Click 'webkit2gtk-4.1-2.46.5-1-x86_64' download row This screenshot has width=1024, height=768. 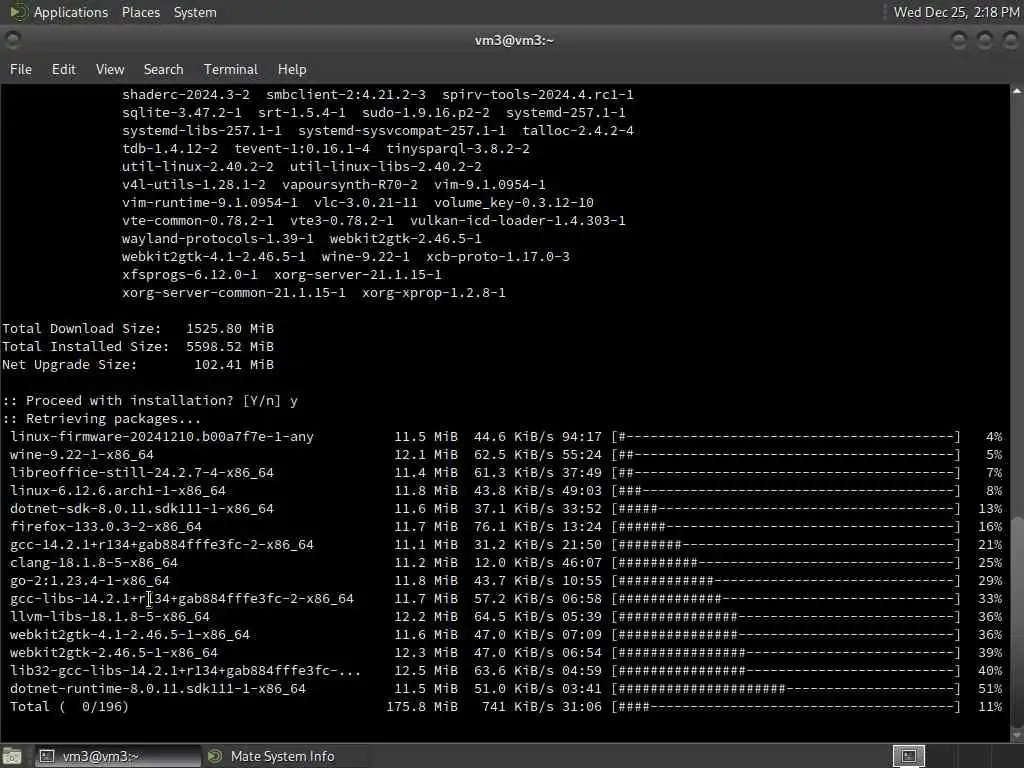(x=129, y=635)
